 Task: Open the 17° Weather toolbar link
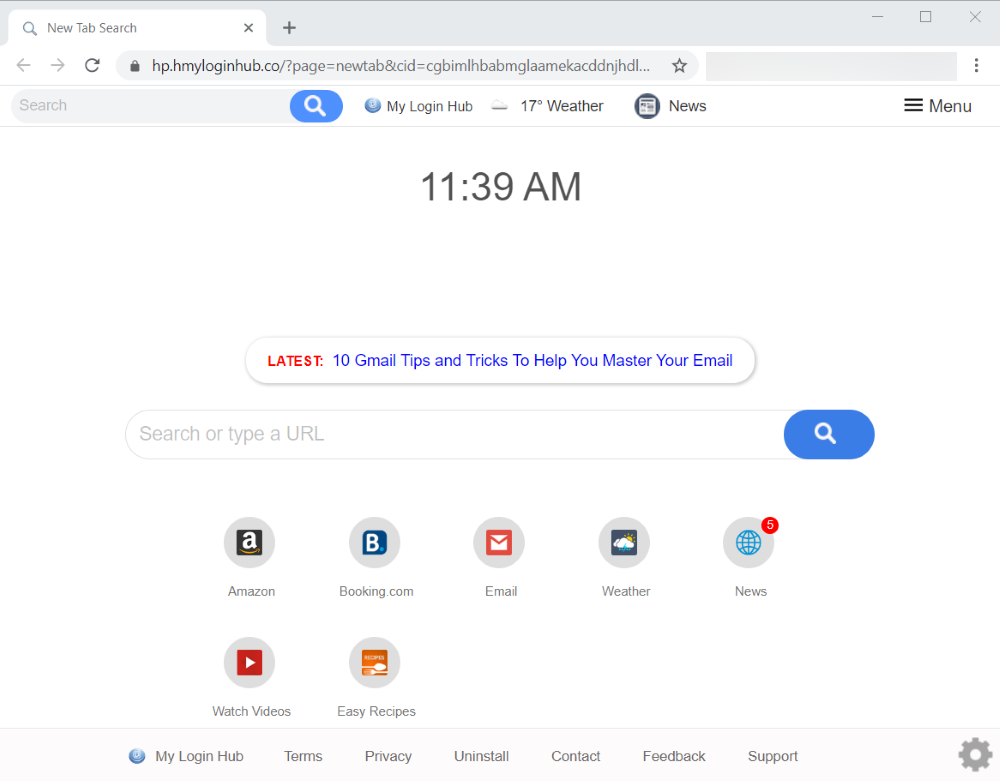click(x=561, y=106)
